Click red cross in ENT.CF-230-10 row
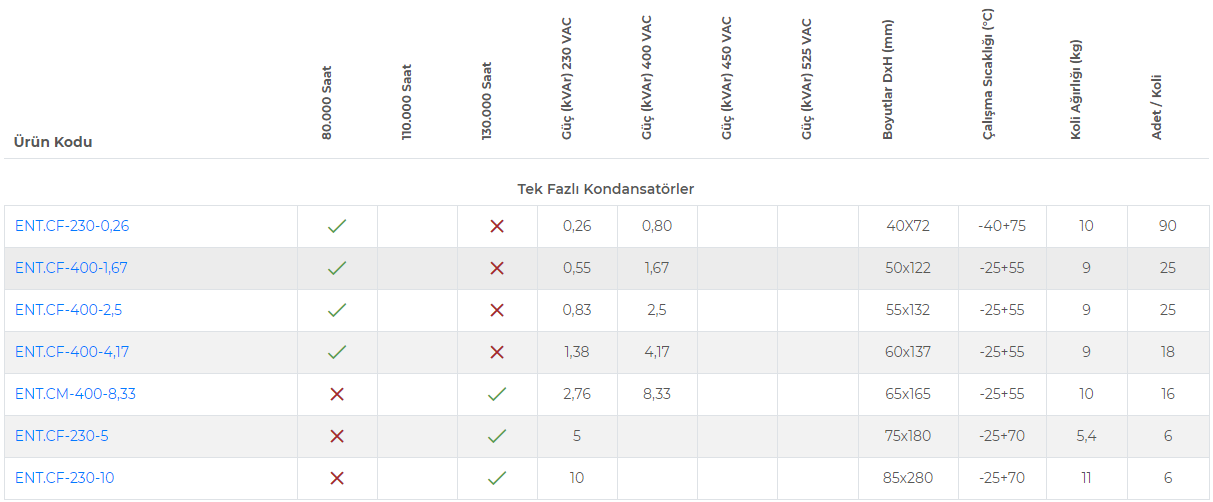Viewport: 1213px width, 502px height. [337, 478]
